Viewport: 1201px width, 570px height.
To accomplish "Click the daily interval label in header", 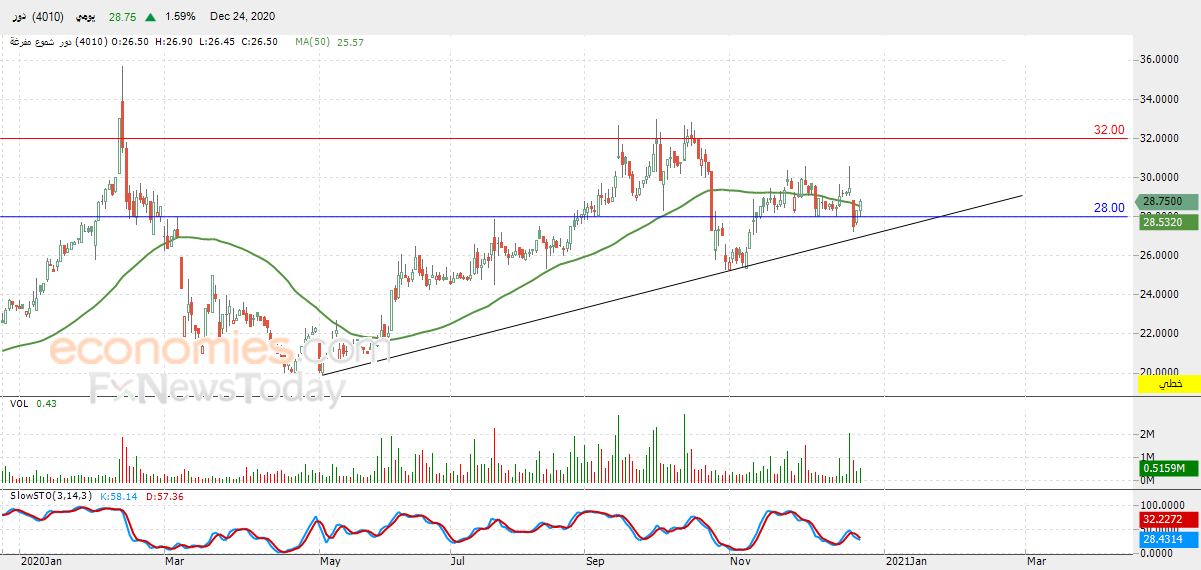I will click(88, 17).
